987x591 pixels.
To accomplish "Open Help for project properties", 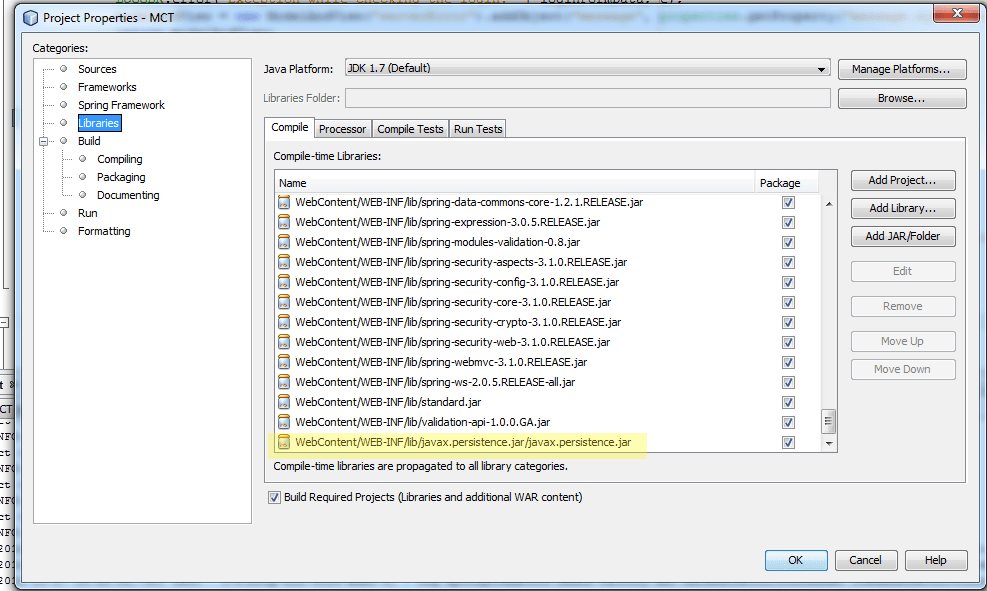I will point(935,560).
